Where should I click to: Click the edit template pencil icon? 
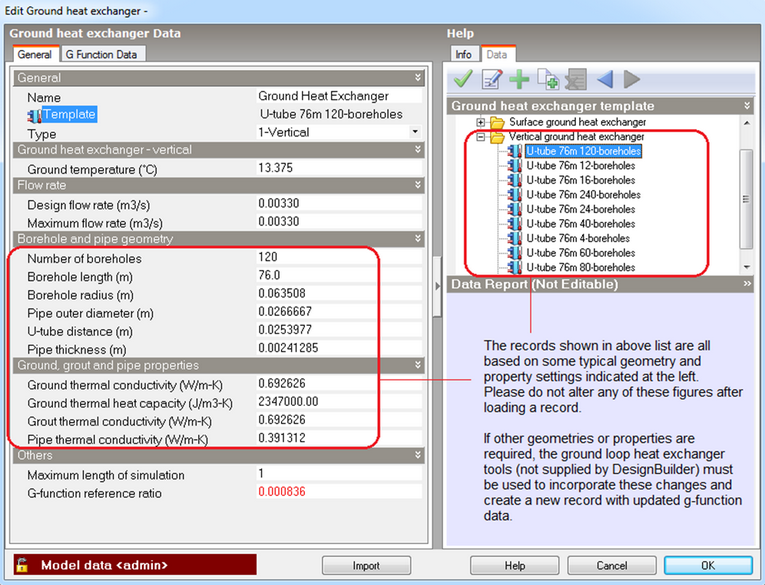(491, 80)
